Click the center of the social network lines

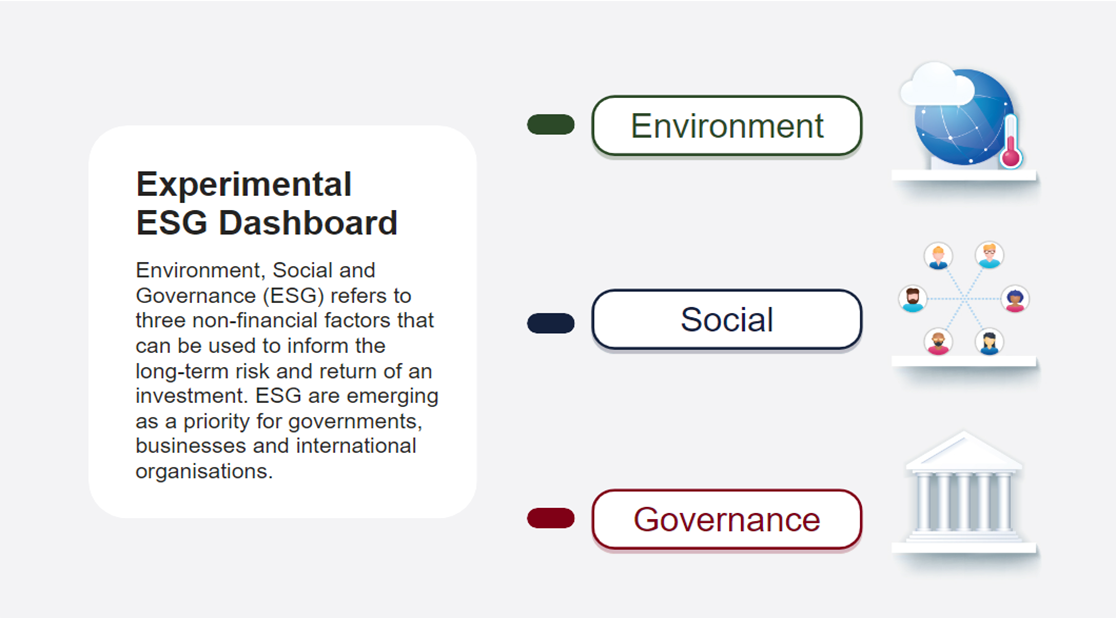click(963, 299)
